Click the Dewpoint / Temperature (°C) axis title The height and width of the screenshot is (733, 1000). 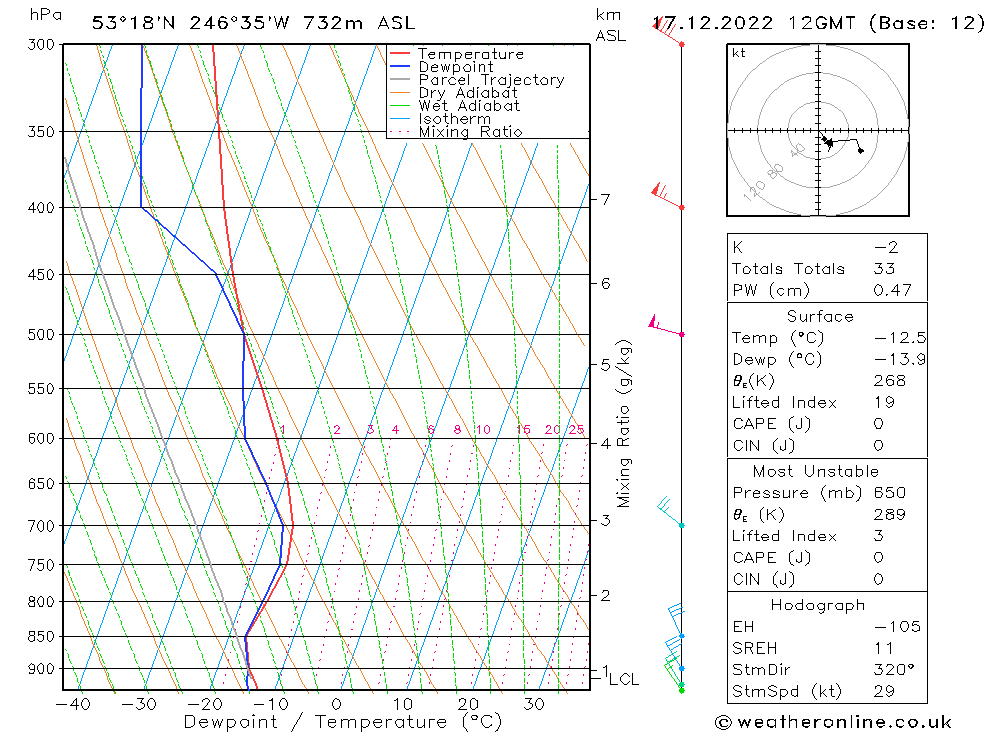343,722
